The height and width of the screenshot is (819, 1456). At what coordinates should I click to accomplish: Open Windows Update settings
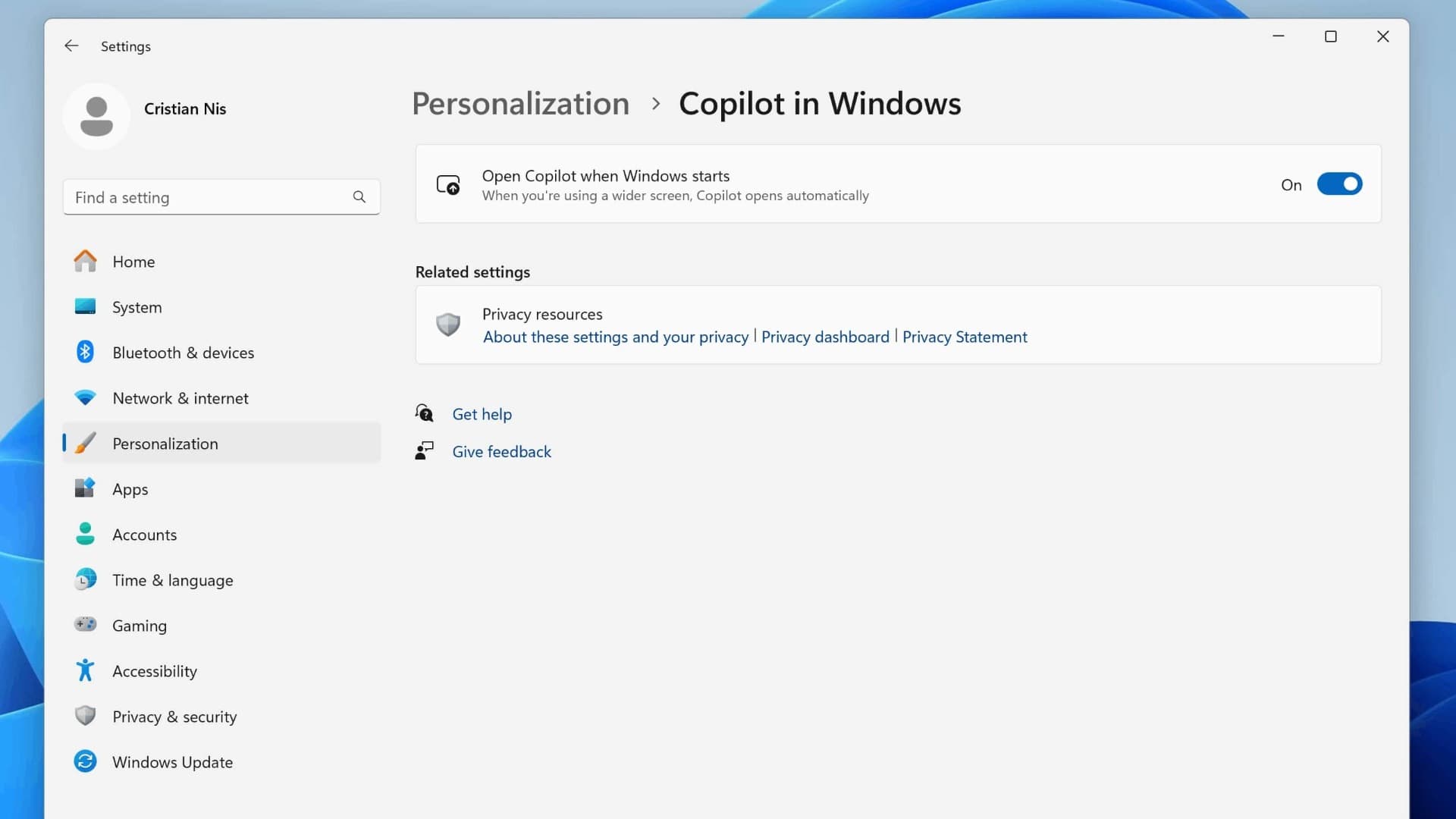[173, 761]
